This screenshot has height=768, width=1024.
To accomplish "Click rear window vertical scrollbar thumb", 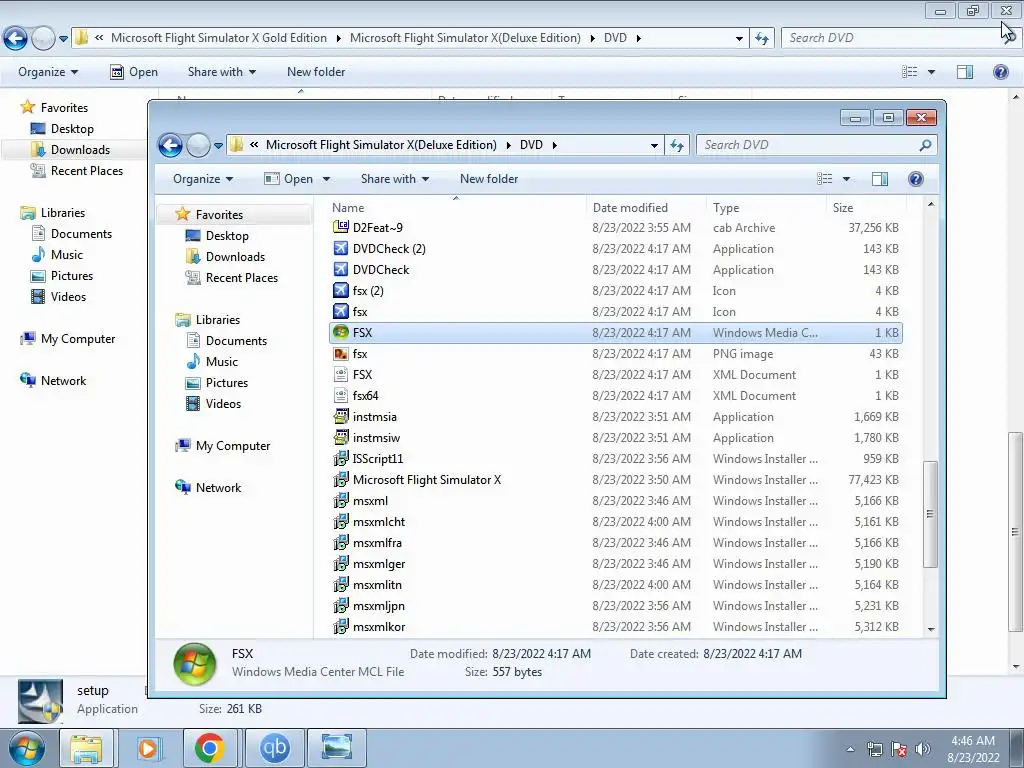I will coord(1015,531).
